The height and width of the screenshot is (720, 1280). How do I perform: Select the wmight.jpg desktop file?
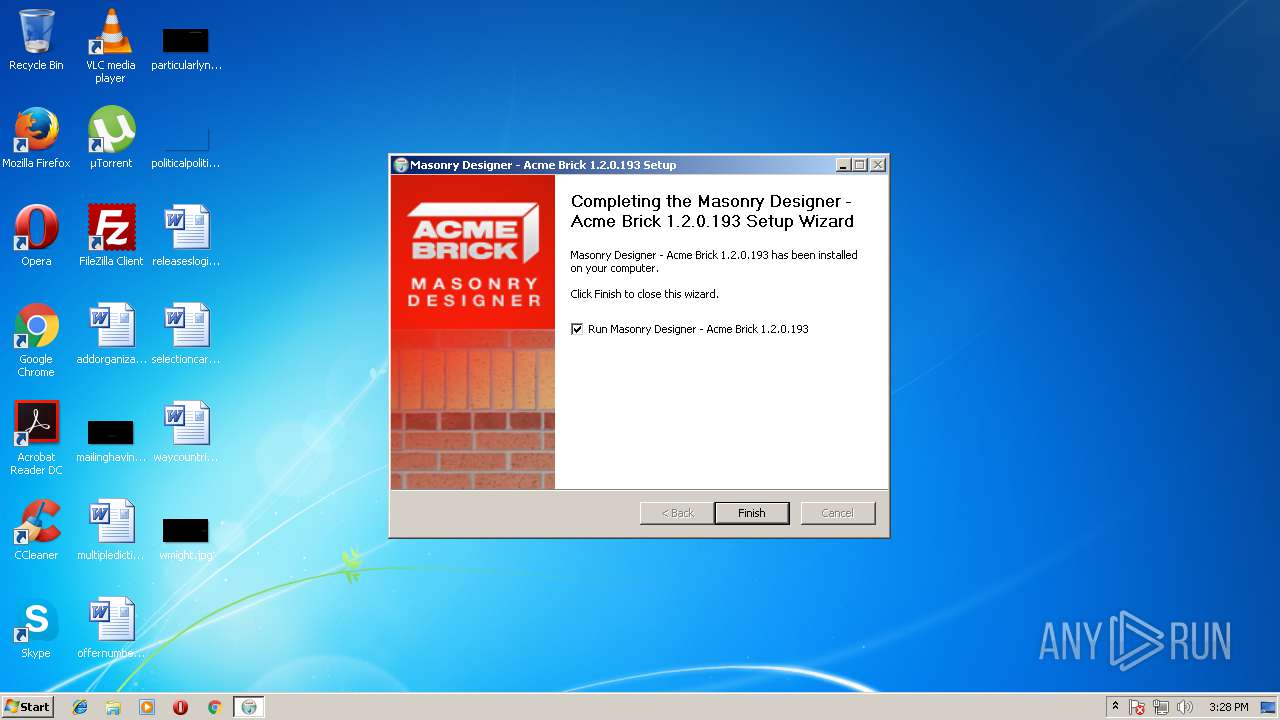186,537
